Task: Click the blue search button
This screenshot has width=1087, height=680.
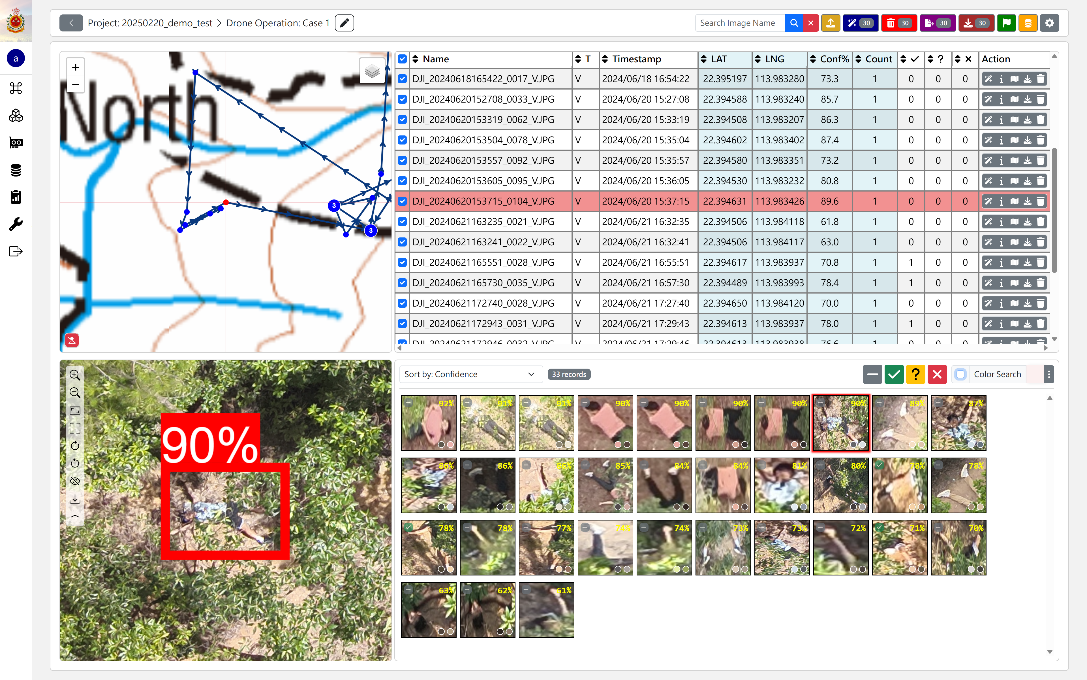Action: pos(793,23)
